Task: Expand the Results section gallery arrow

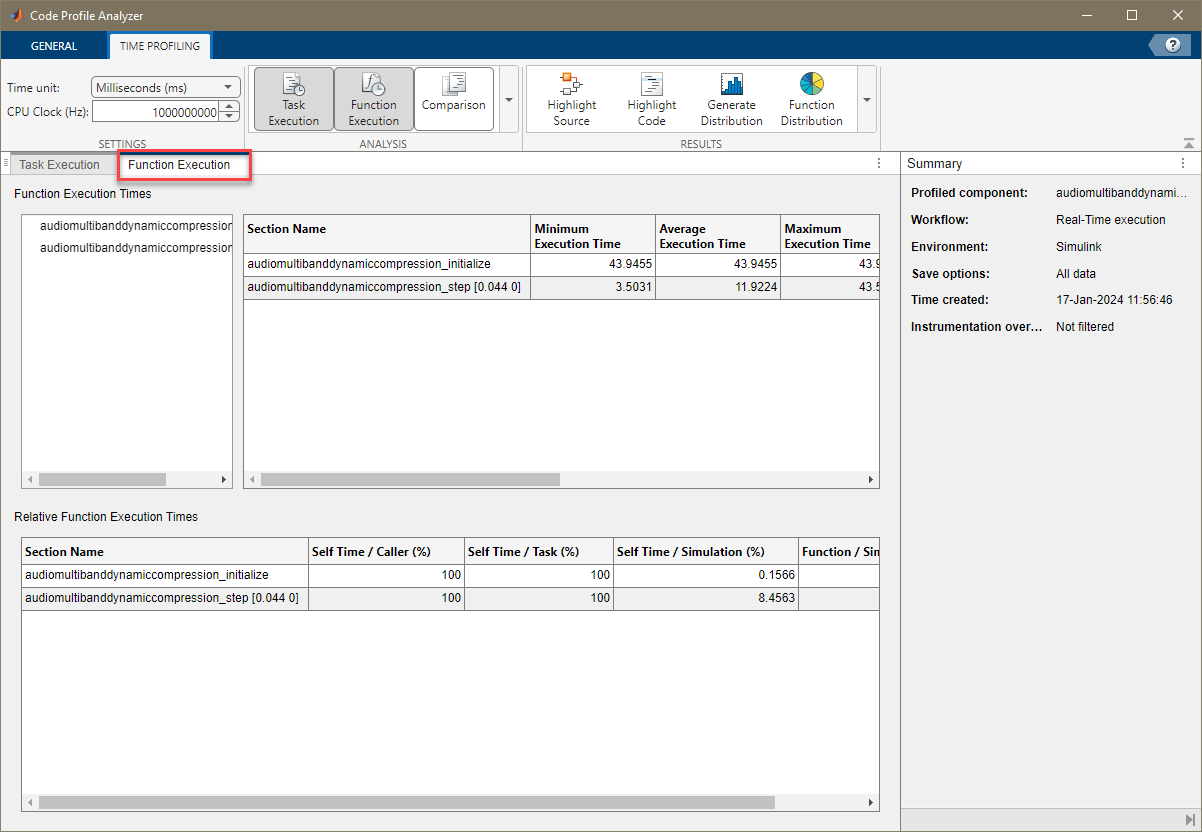Action: [x=866, y=100]
